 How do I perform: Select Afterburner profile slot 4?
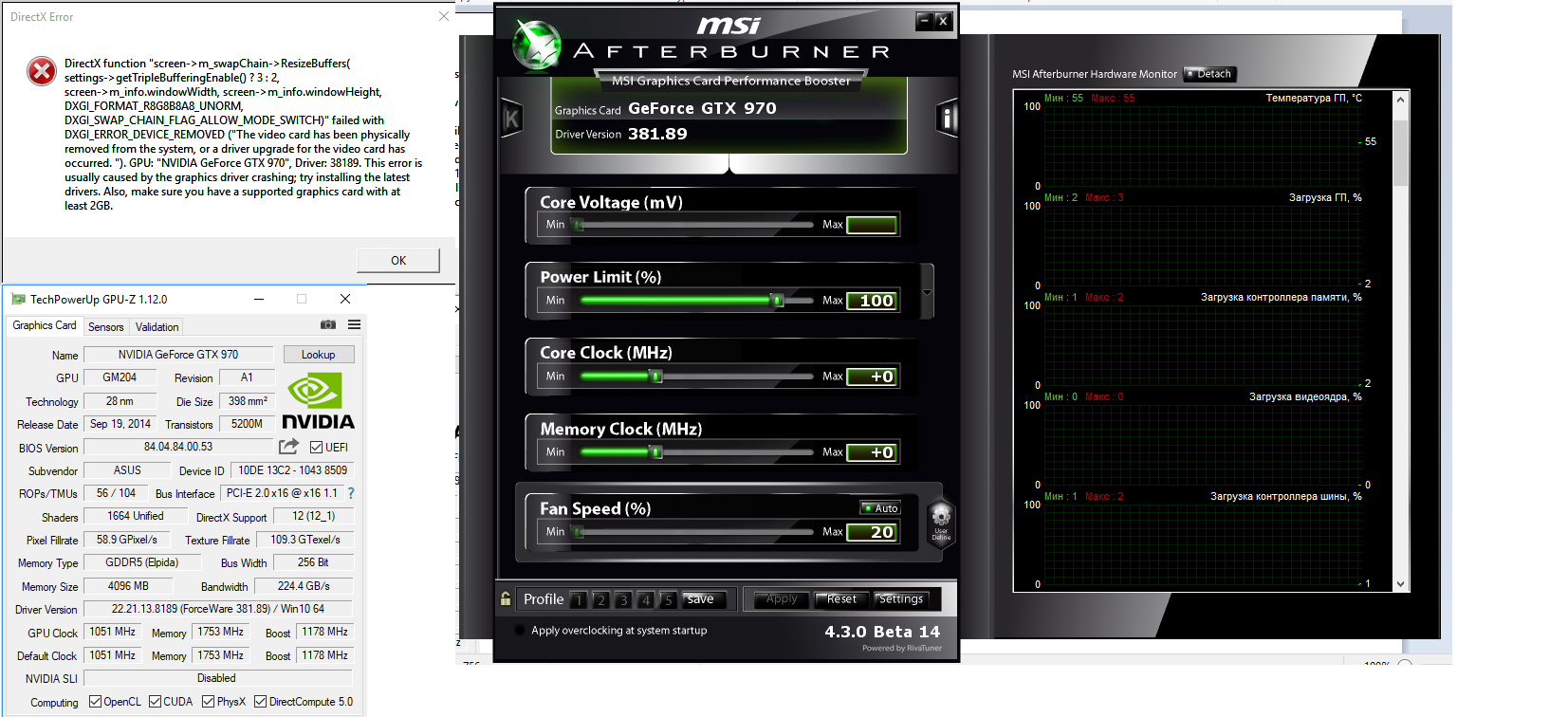click(x=645, y=599)
